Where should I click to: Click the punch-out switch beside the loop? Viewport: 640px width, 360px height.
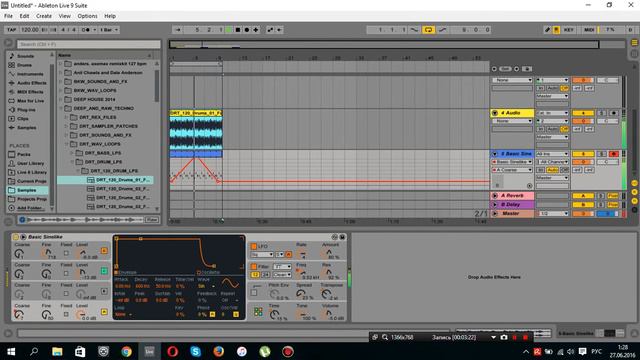coord(442,30)
